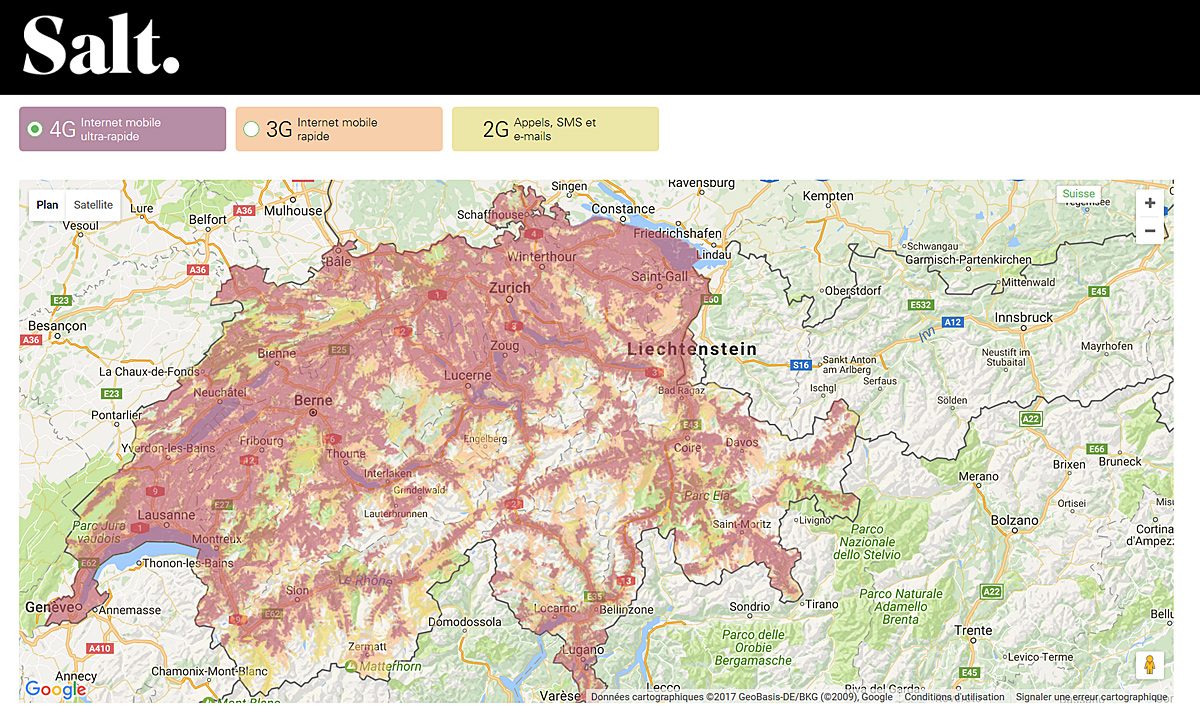Click Zurich on the map
This screenshot has height=720, width=1200.
pyautogui.click(x=510, y=288)
